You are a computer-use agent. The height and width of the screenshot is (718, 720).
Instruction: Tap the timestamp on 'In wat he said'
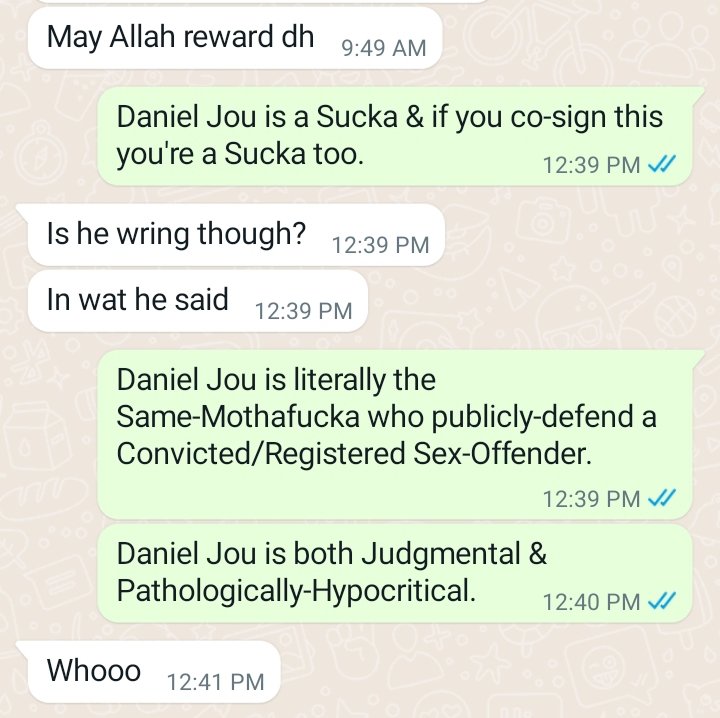coord(303,311)
